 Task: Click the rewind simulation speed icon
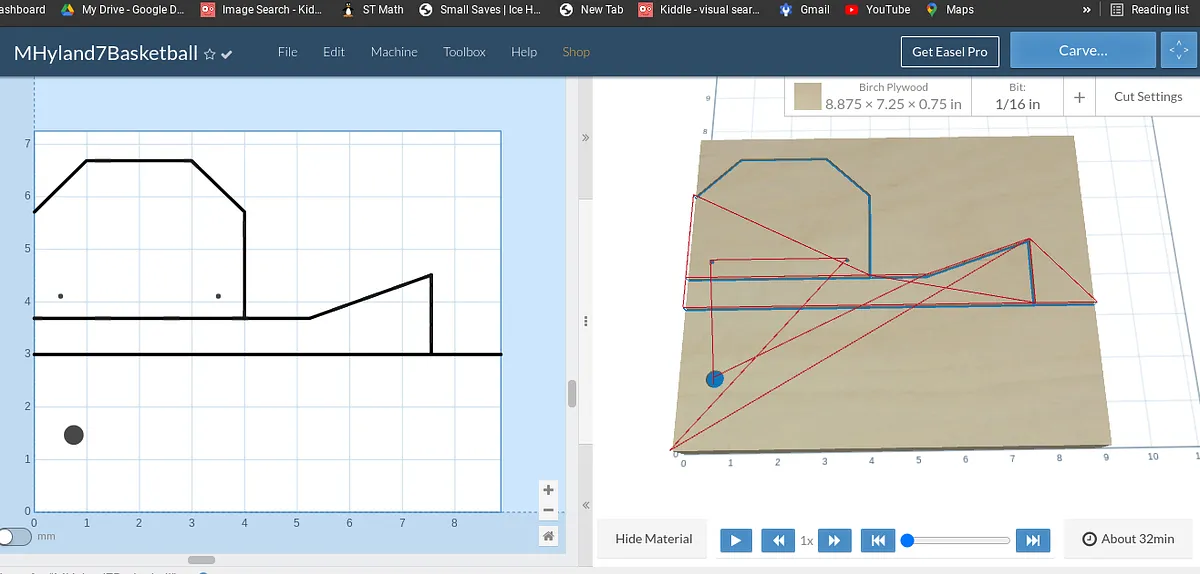[x=778, y=540]
